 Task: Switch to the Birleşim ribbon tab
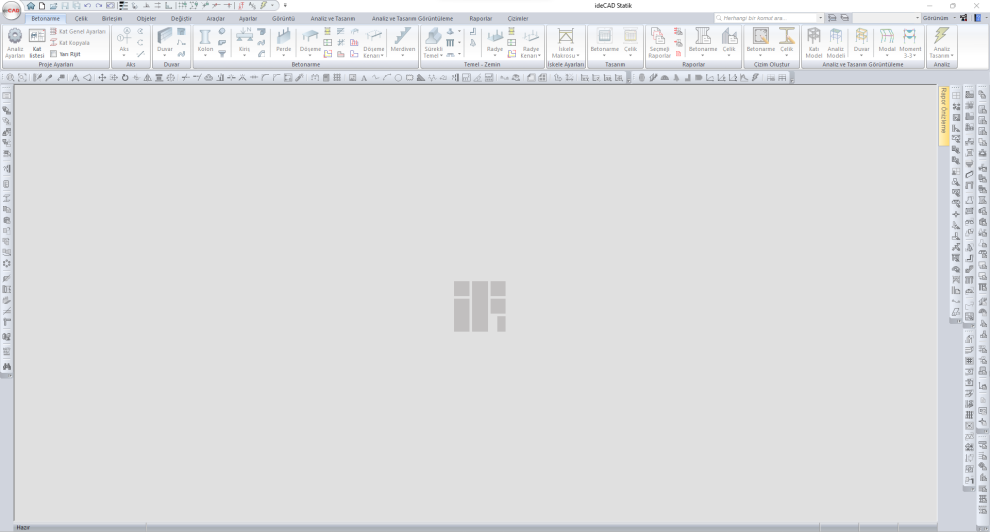[112, 18]
